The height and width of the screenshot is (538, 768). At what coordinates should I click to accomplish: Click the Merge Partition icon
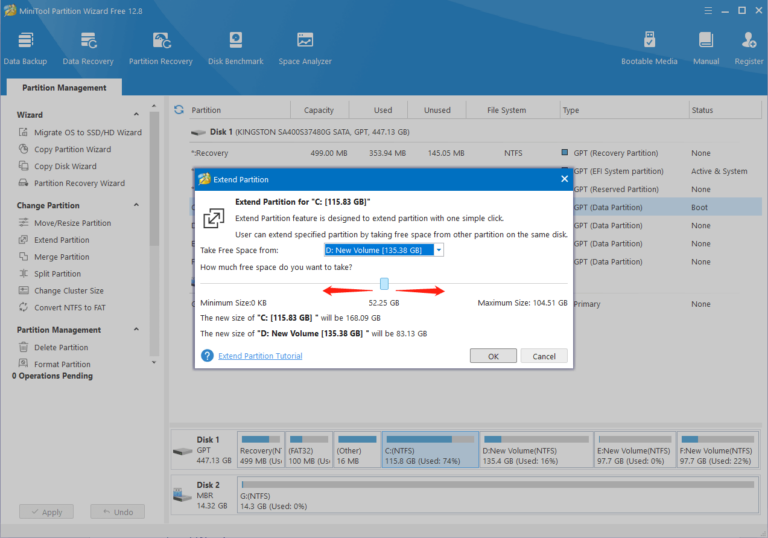tap(23, 256)
